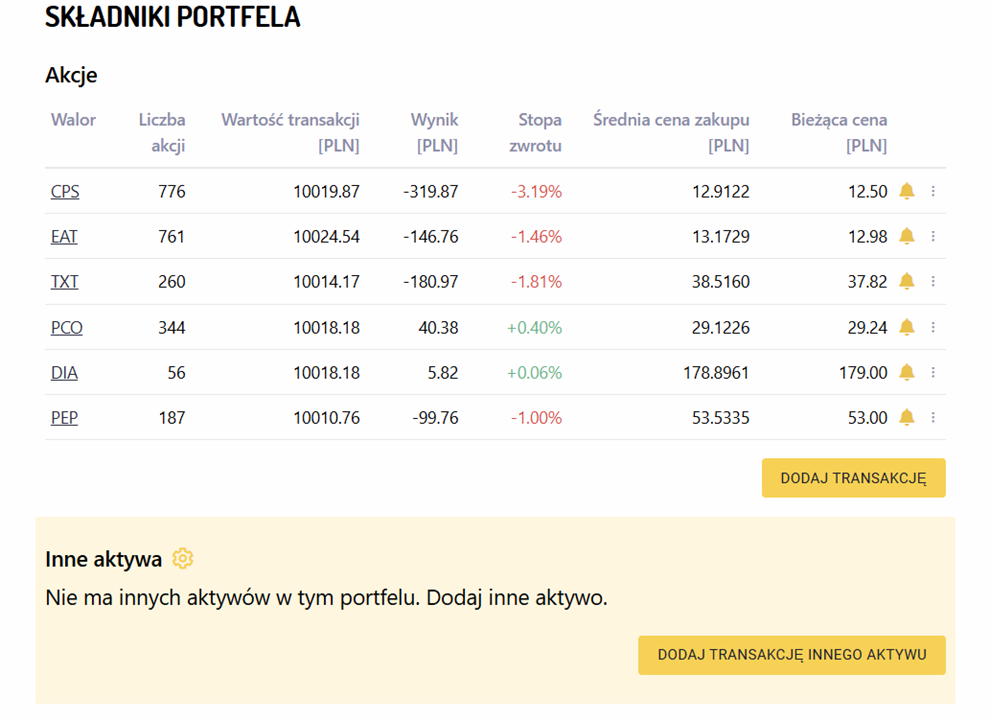Click the alert bell for CPS
This screenshot has height=720, width=990.
tap(906, 191)
